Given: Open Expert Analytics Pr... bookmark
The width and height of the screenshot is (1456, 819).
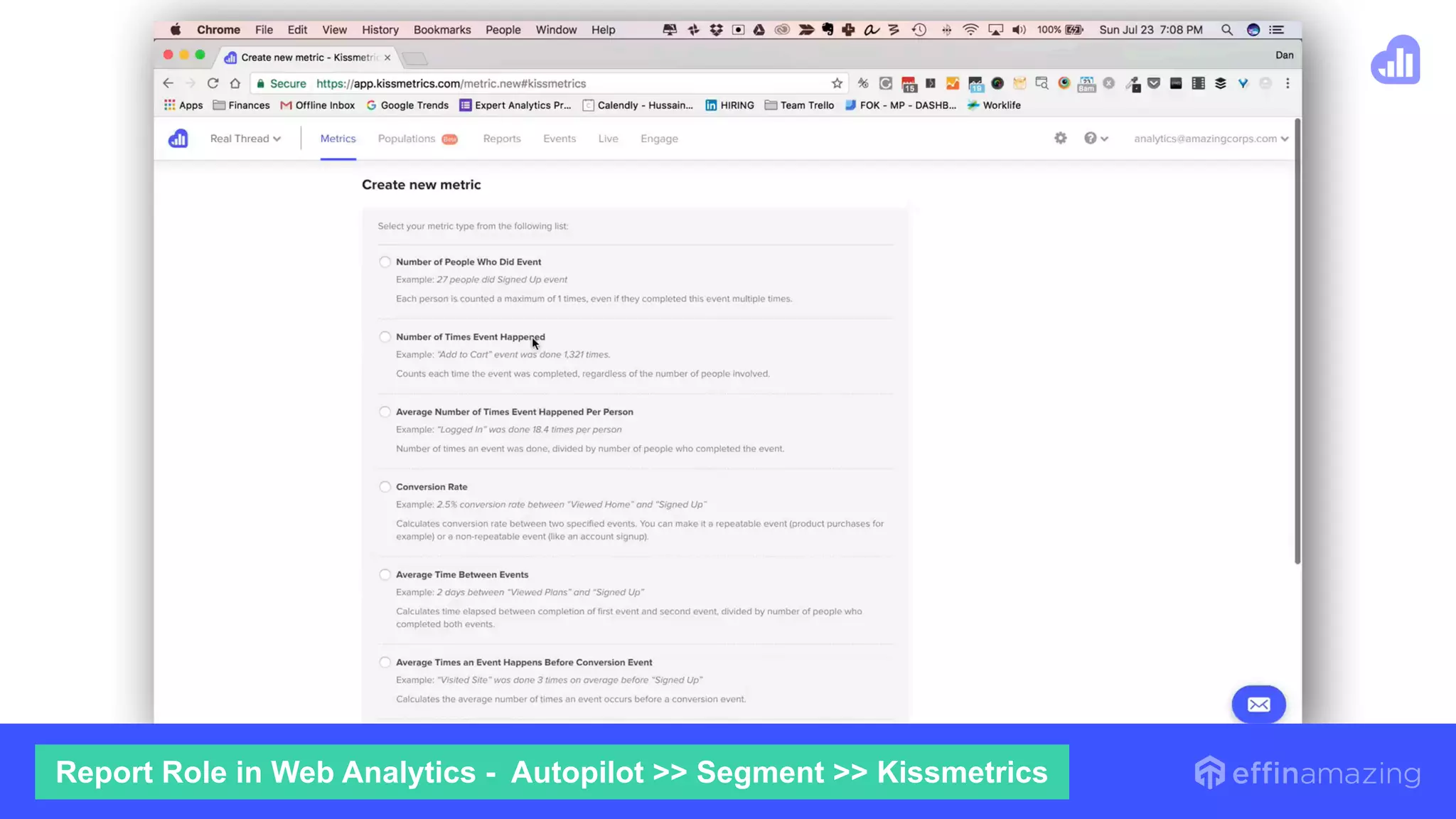Looking at the screenshot, I should pos(515,105).
